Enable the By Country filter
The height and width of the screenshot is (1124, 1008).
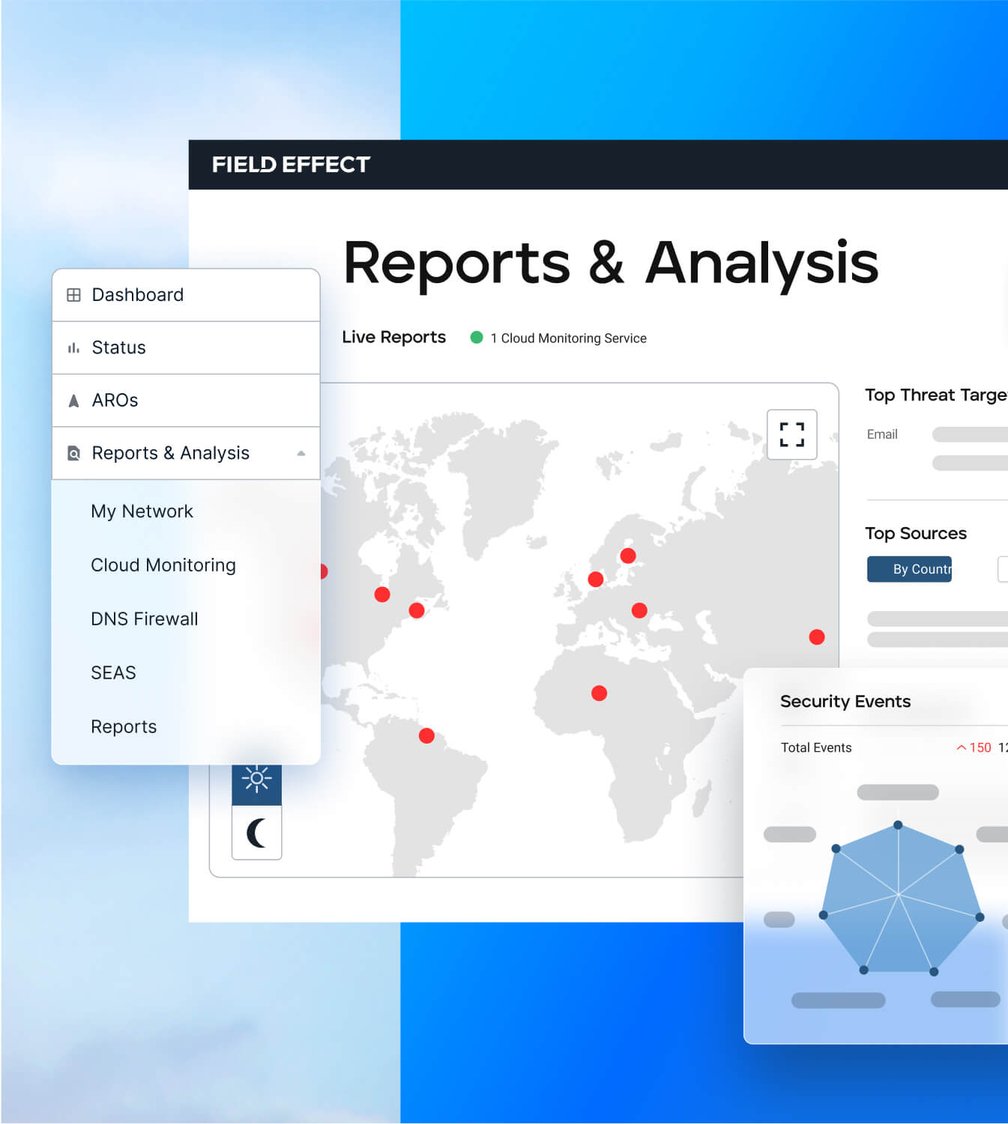point(909,569)
